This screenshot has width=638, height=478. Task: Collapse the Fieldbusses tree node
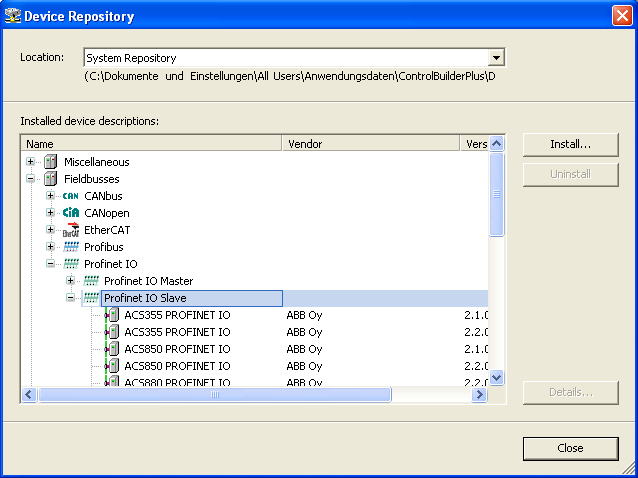[x=31, y=179]
